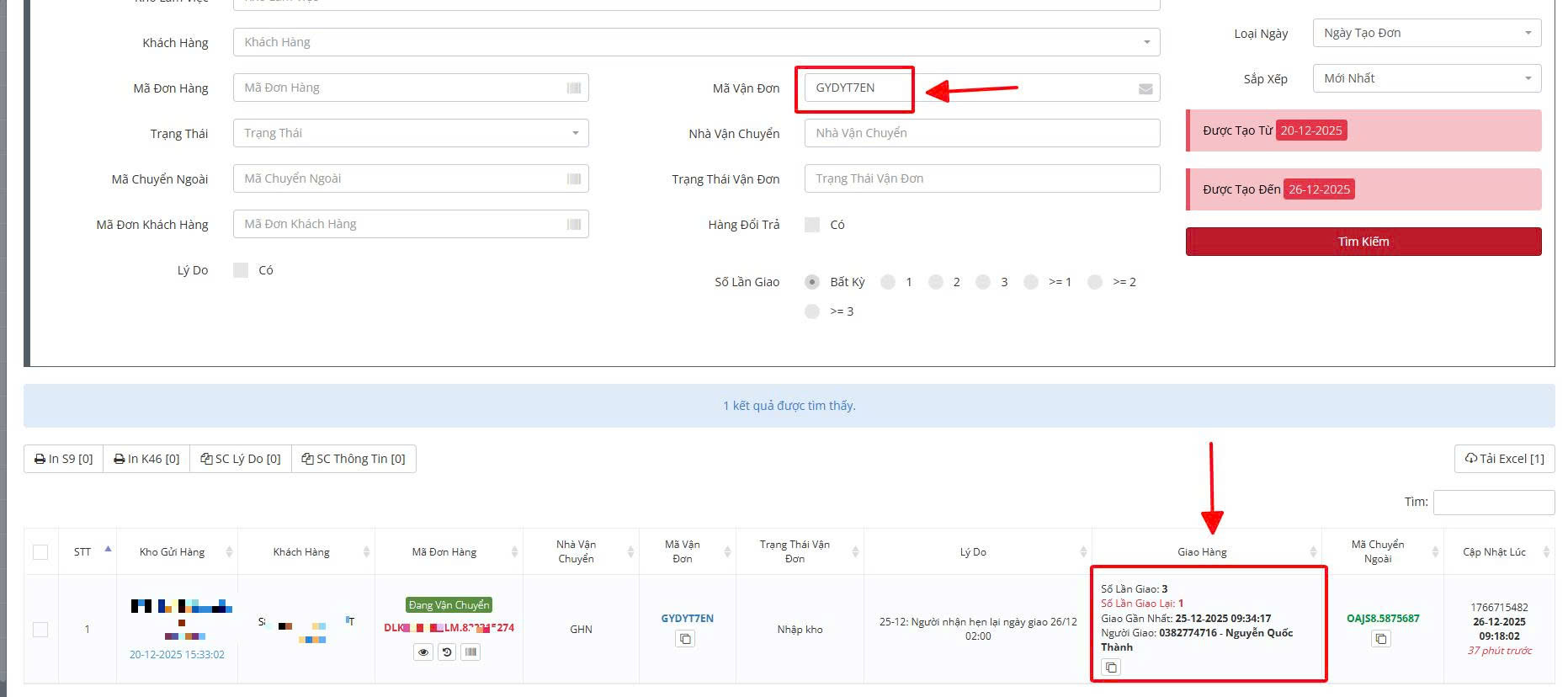The image size is (1568, 697).
Task: Sort table by STT column arrow
Action: [108, 550]
